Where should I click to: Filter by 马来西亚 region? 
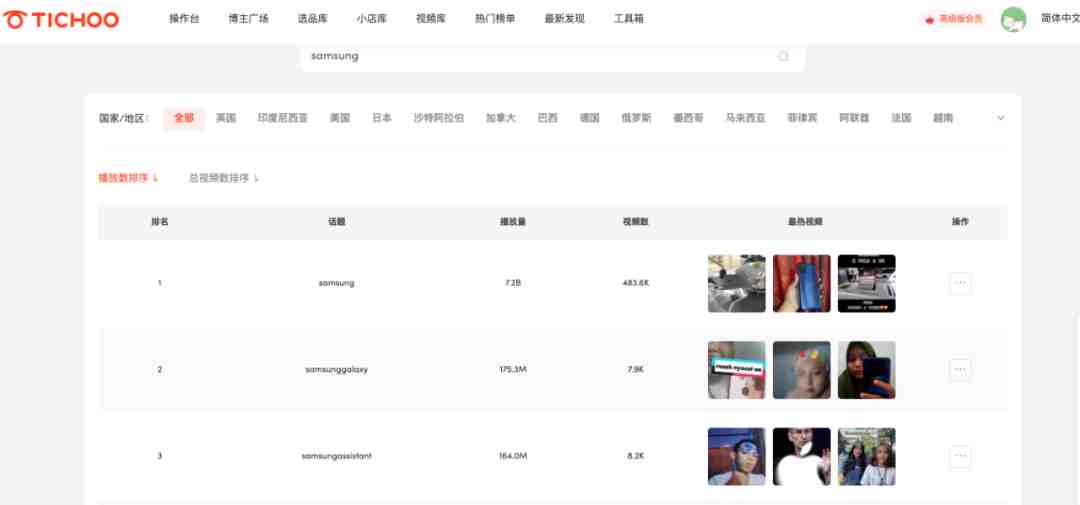click(745, 118)
